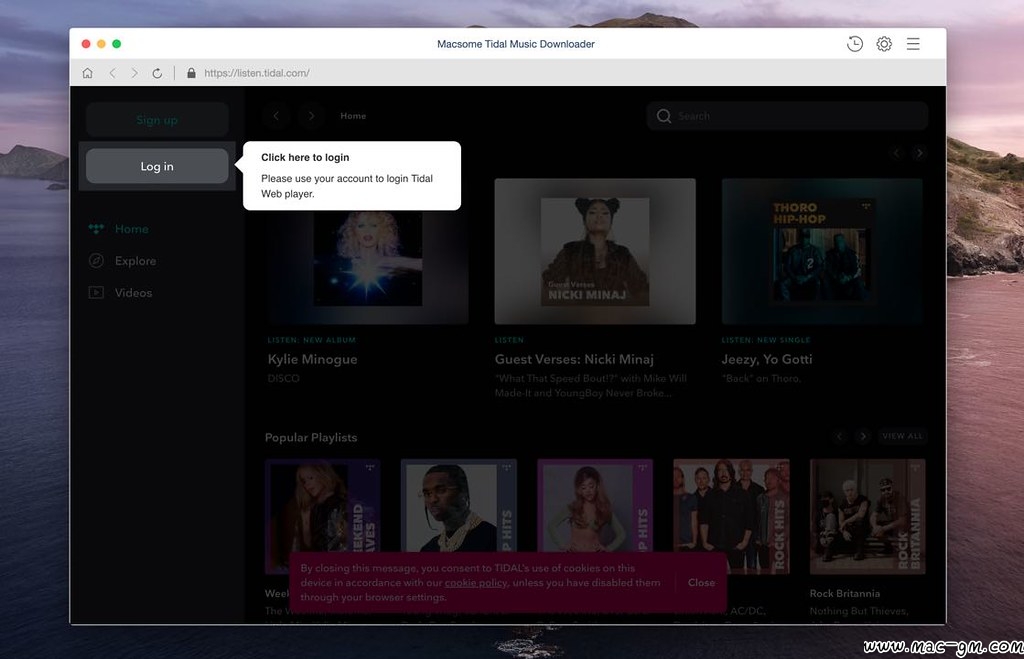1024x659 pixels.
Task: Open the Home sidebar item
Action: coord(131,229)
